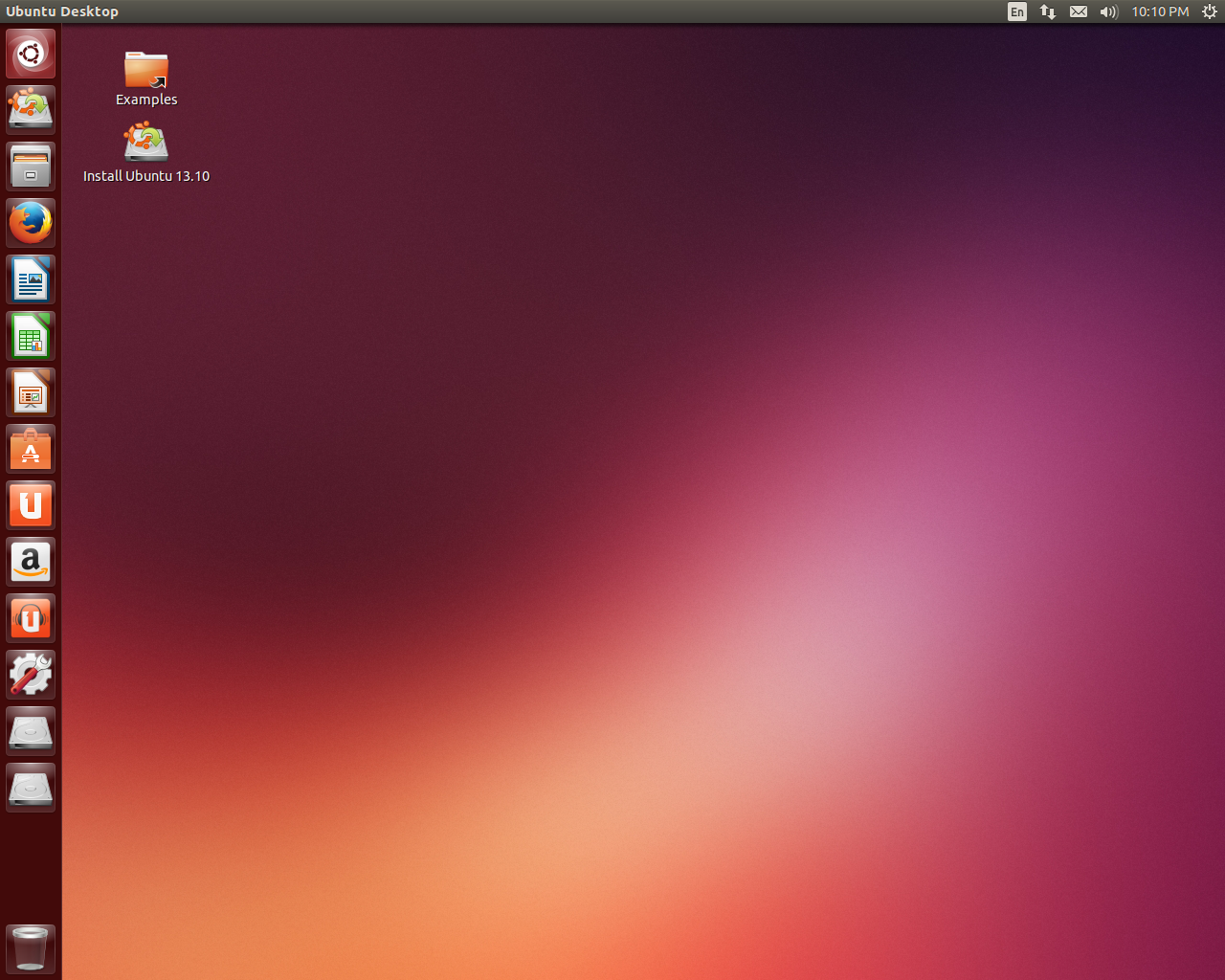Viewport: 1225px width, 980px height.
Task: Open the Ubuntu Dash search button
Action: pyautogui.click(x=31, y=54)
